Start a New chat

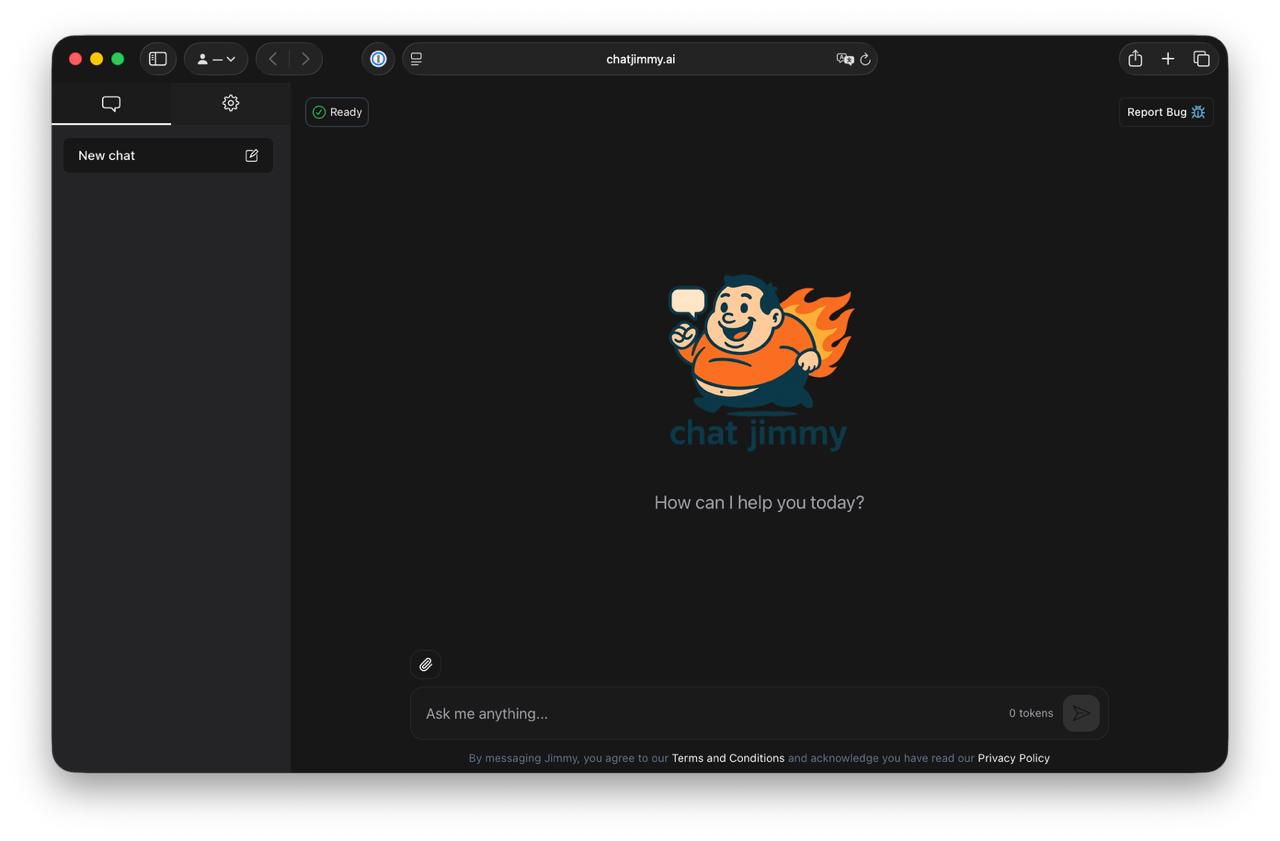168,156
